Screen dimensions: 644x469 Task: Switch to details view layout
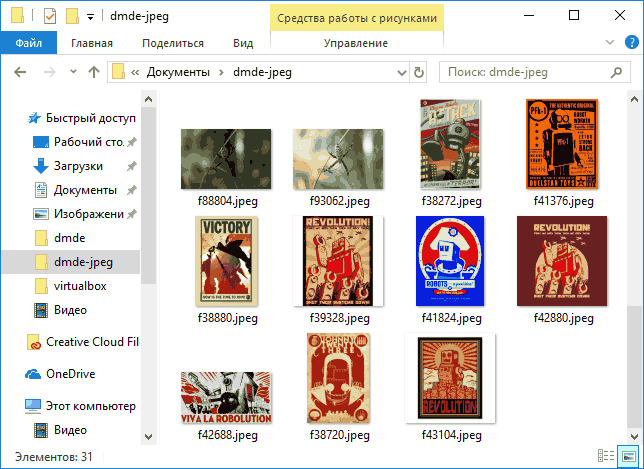click(x=606, y=456)
